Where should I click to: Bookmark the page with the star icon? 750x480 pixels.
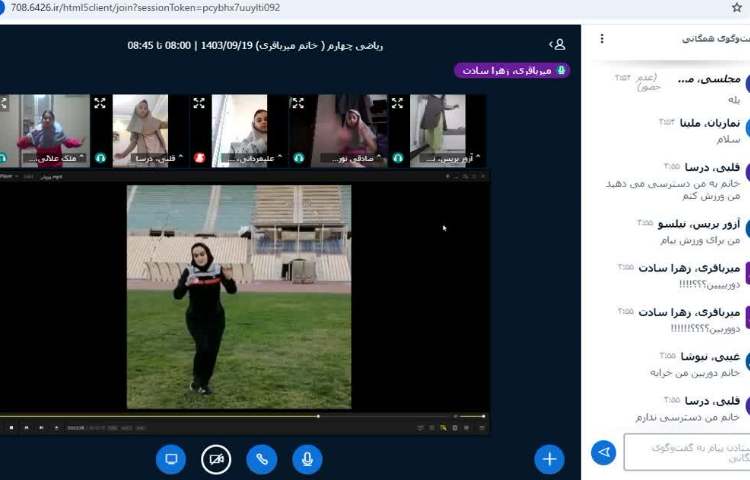(x=737, y=8)
